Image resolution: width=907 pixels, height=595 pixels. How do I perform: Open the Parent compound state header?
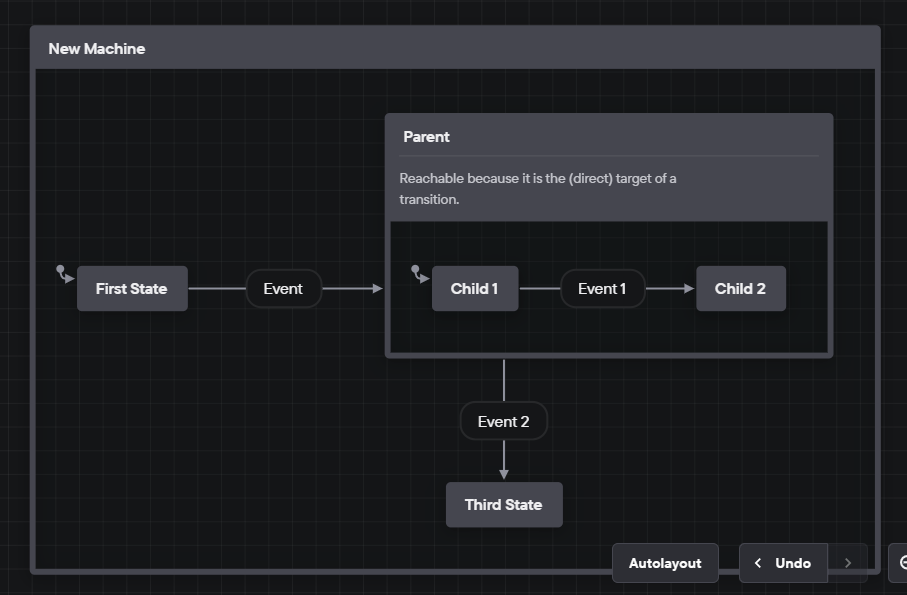(426, 136)
